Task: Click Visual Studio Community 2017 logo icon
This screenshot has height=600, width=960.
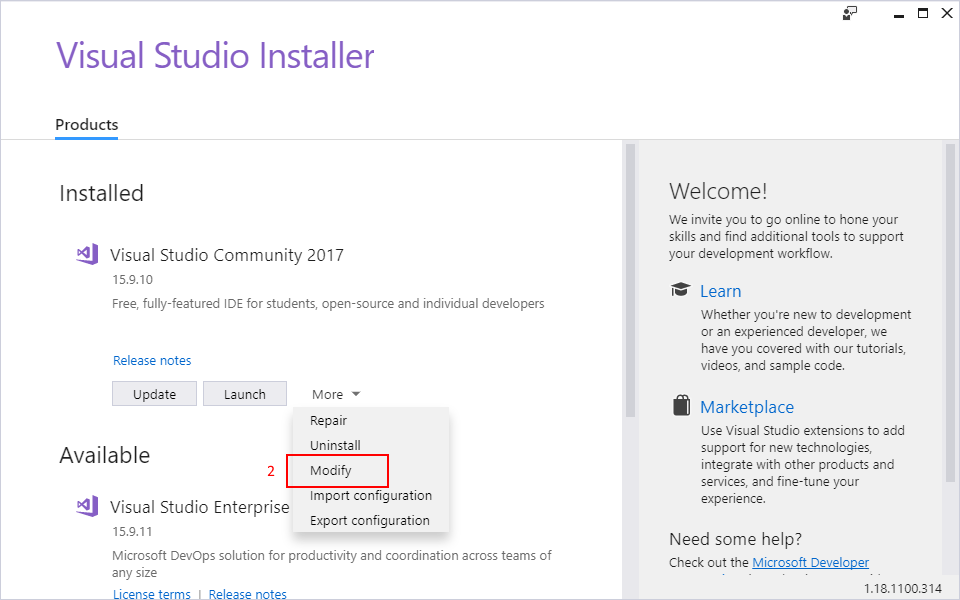Action: click(87, 254)
